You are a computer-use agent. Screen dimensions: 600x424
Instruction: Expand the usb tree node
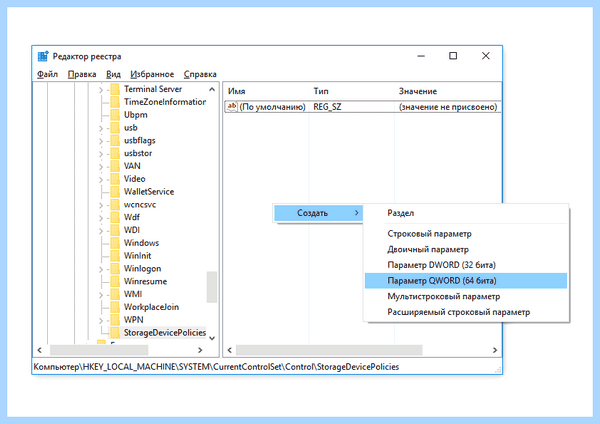pyautogui.click(x=101, y=128)
